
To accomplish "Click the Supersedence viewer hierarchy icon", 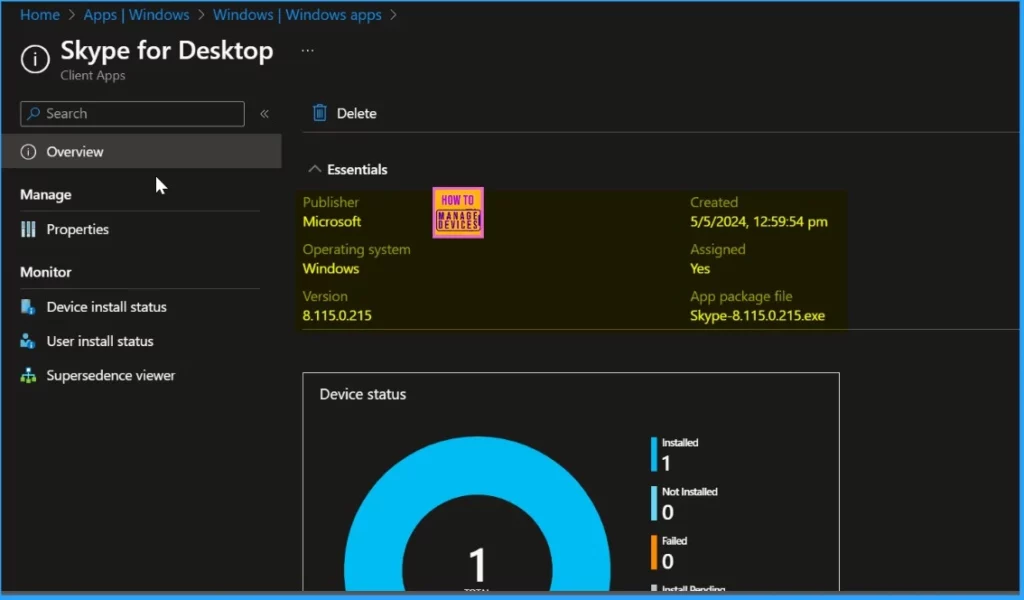I will (x=28, y=375).
